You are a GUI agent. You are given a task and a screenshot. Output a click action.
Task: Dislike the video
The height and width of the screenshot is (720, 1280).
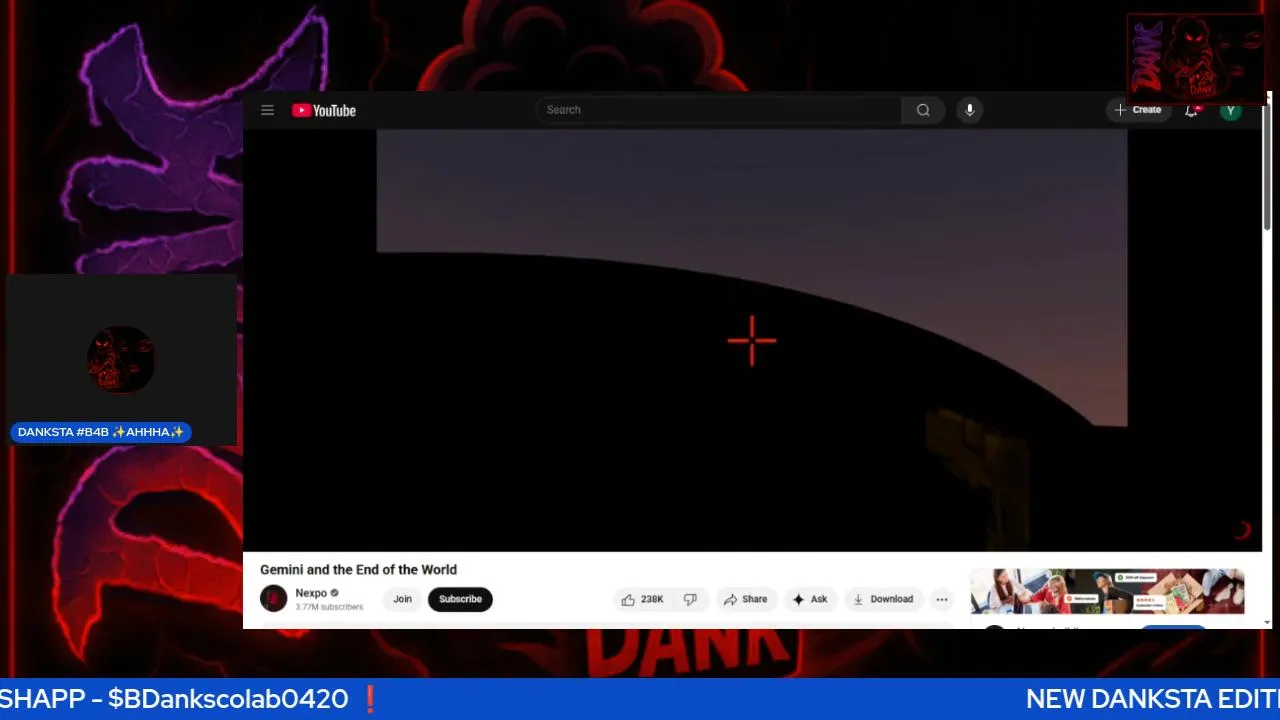tap(690, 599)
